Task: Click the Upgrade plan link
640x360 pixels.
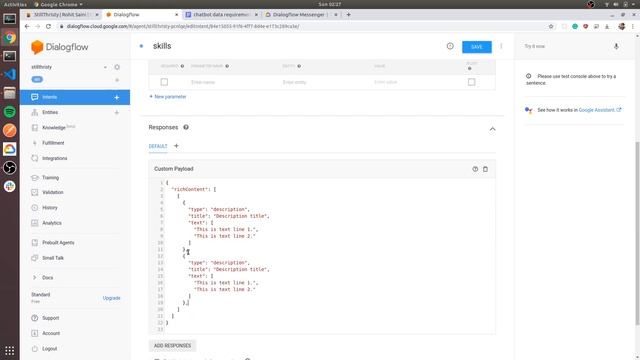Action: pyautogui.click(x=111, y=298)
